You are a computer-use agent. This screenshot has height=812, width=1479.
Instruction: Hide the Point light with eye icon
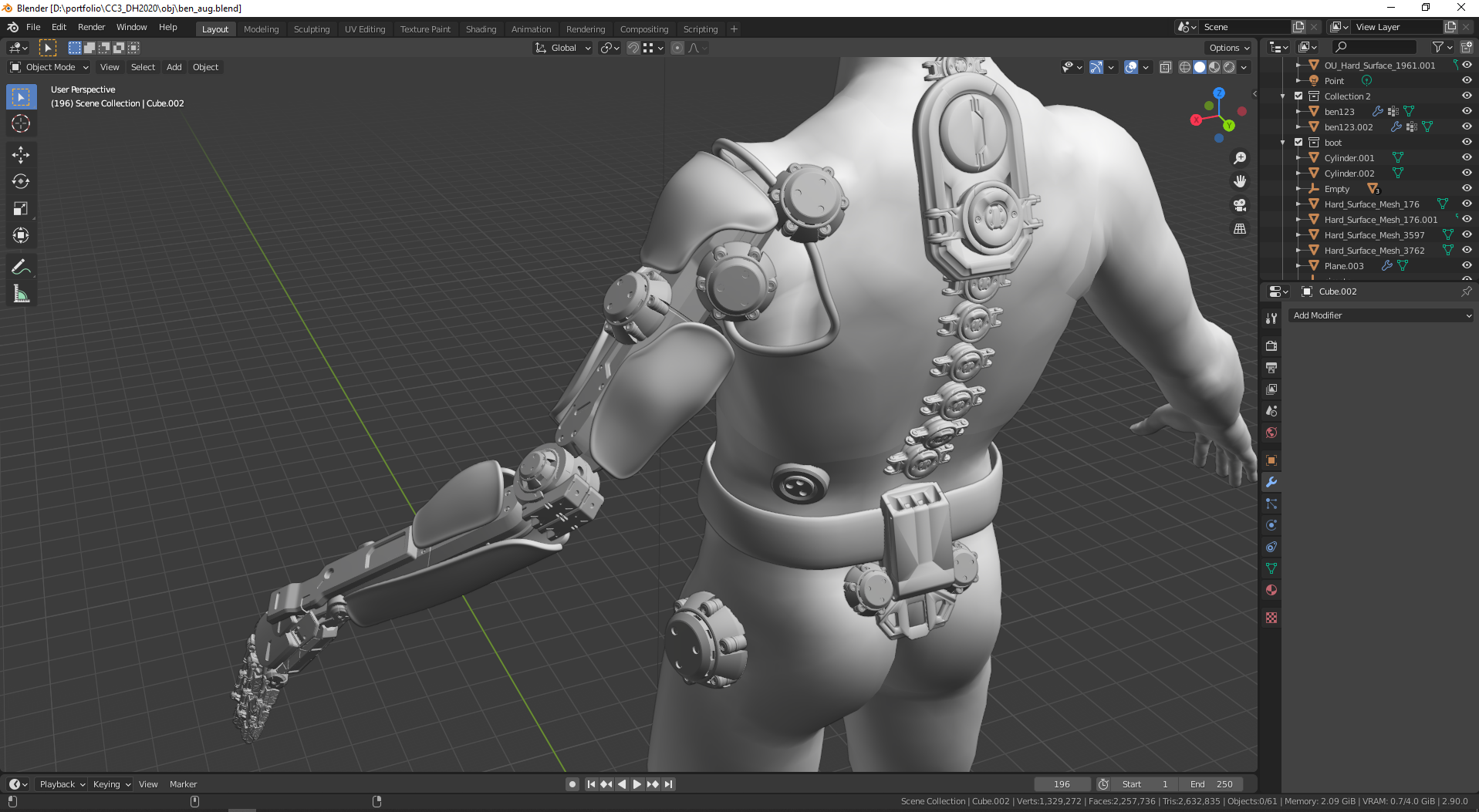(1467, 81)
